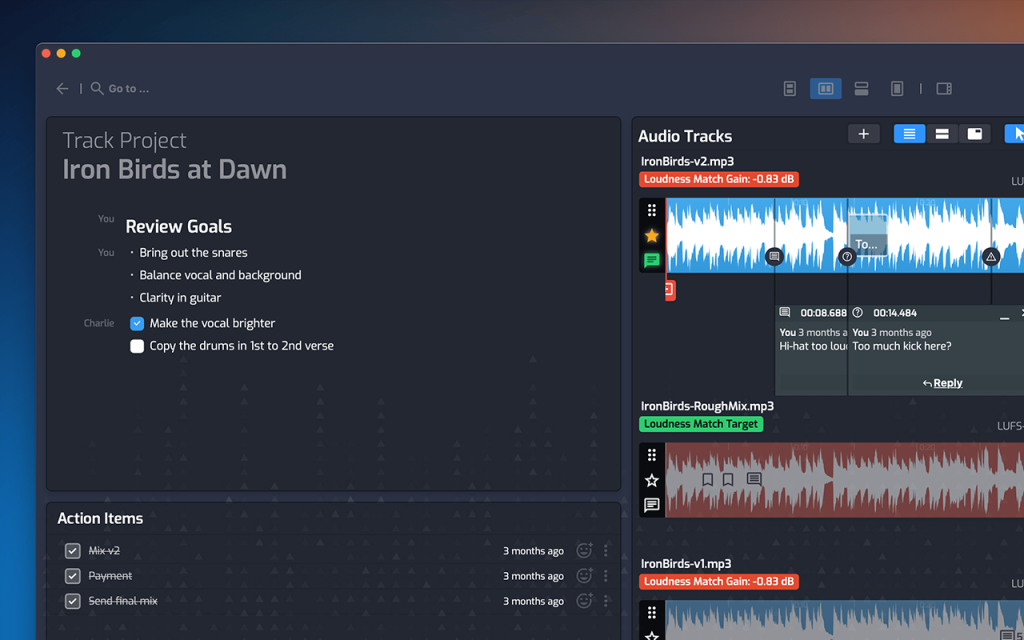1024x640 pixels.
Task: Star the IronBirds-RoughMix track
Action: coord(652,481)
